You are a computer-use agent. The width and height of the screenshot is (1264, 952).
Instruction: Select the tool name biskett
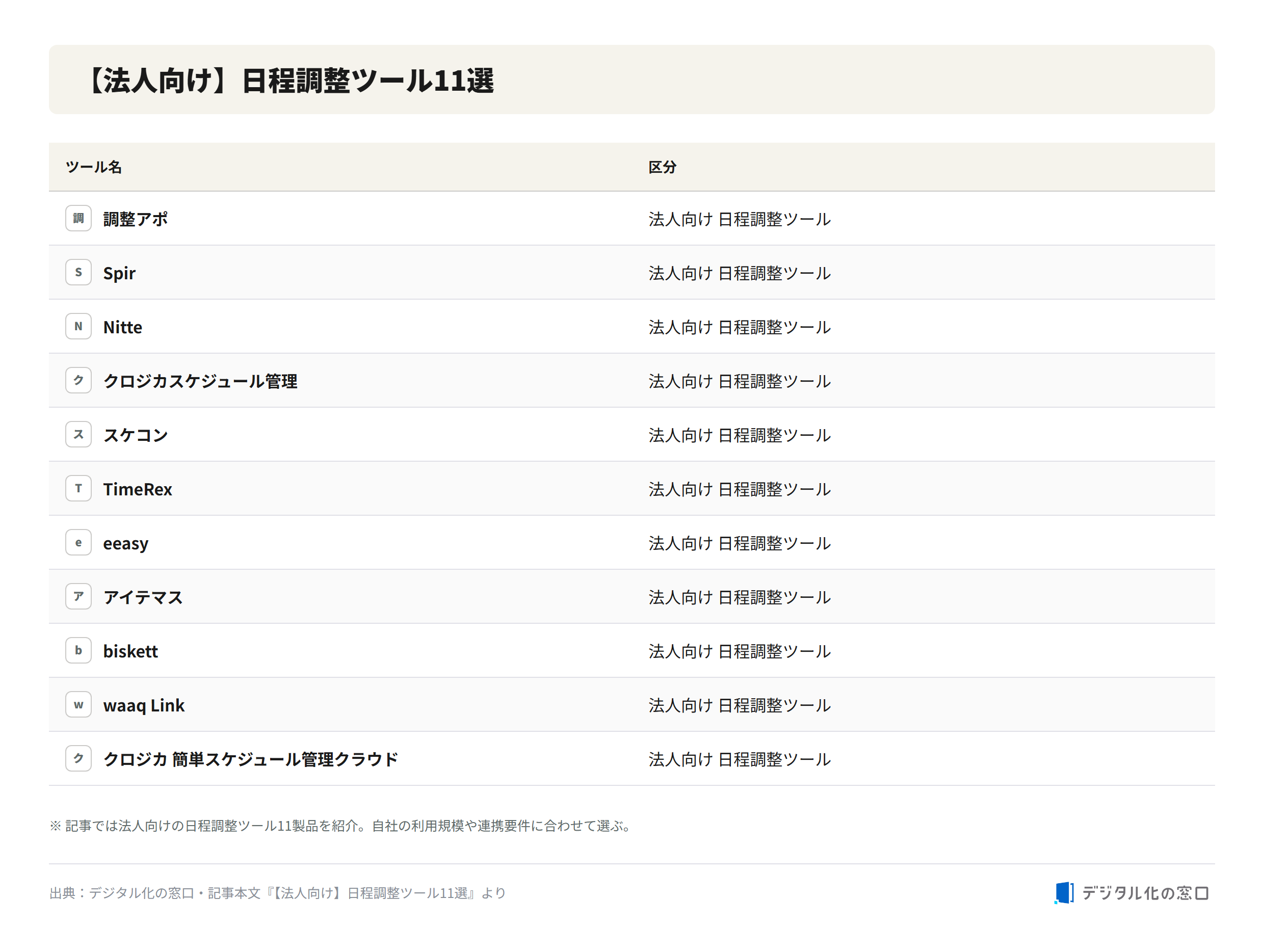tap(130, 651)
